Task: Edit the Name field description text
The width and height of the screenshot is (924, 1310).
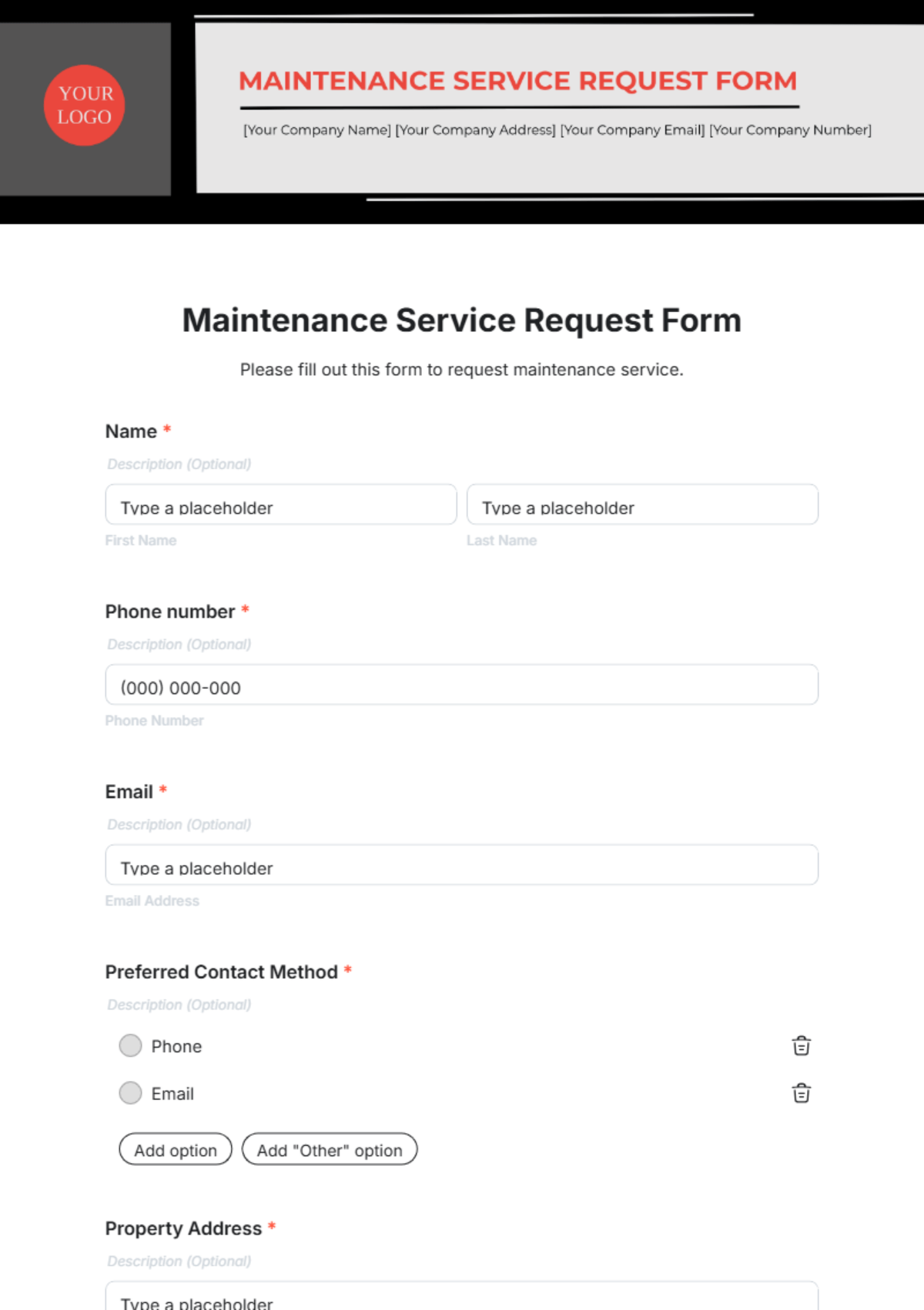Action: pos(179,464)
